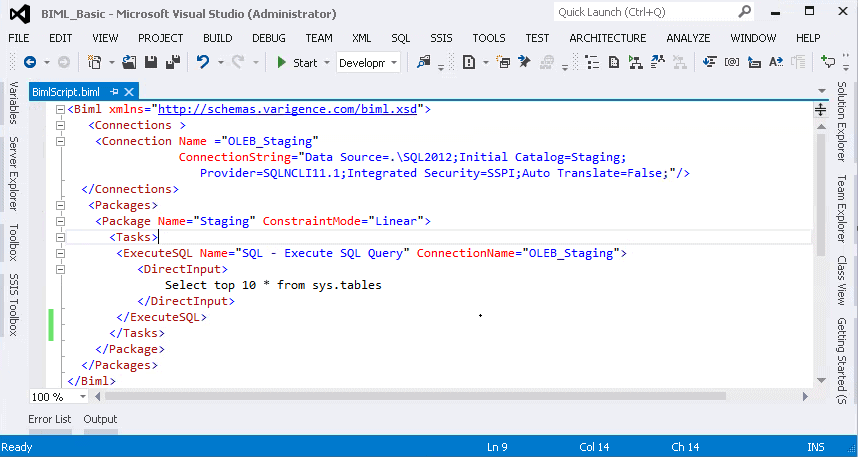
Task: Select the BimlScript.biml document tab
Action: point(66,91)
